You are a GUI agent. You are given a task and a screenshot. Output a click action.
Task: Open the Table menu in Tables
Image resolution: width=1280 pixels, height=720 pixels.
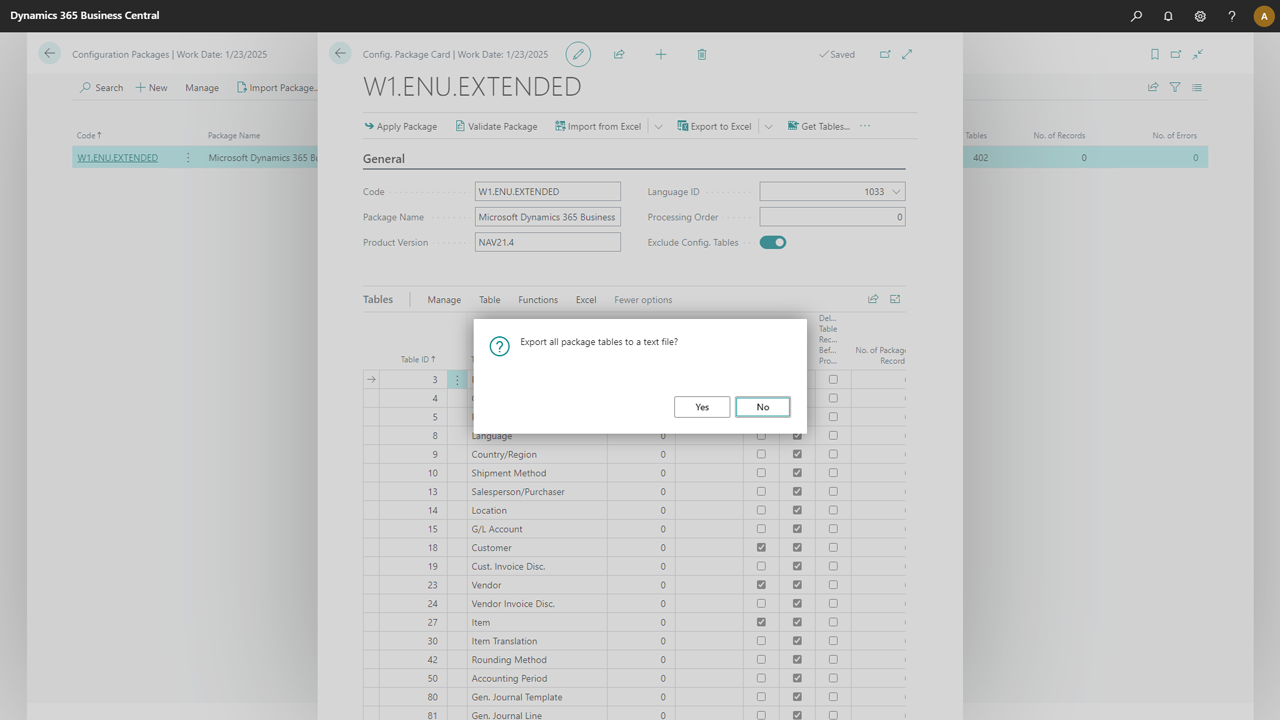[x=490, y=300]
